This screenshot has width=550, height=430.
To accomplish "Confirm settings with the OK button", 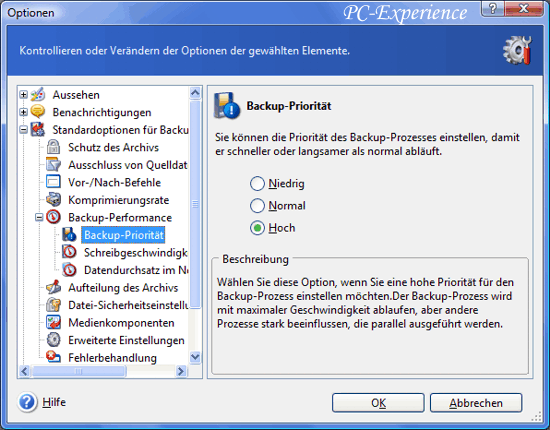I will (x=378, y=403).
